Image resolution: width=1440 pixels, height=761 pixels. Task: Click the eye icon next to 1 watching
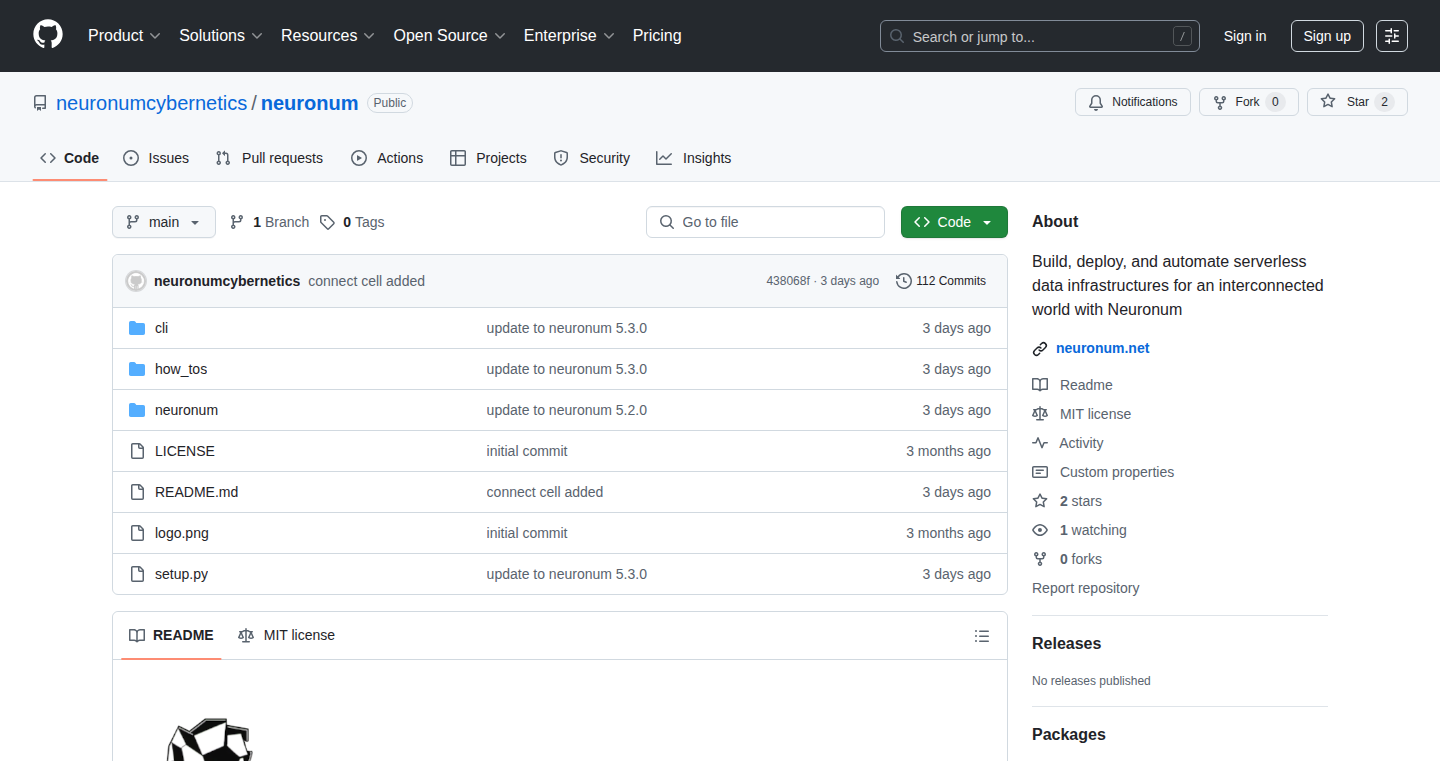[x=1040, y=530]
